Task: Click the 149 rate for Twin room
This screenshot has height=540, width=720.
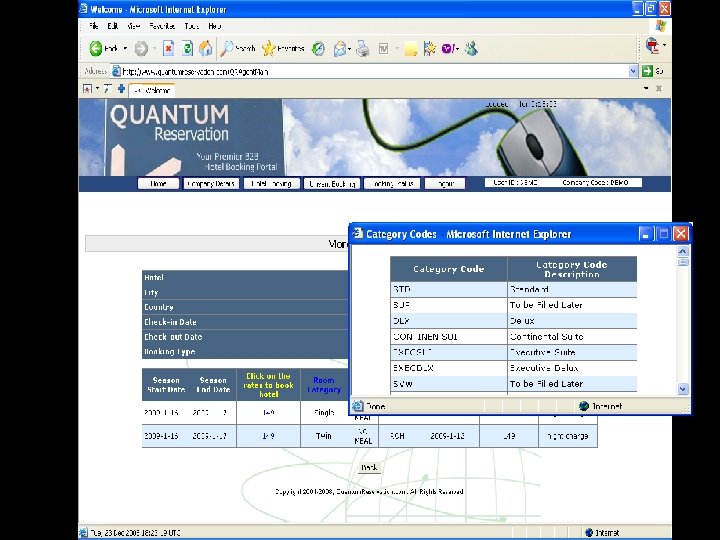Action: 269,436
